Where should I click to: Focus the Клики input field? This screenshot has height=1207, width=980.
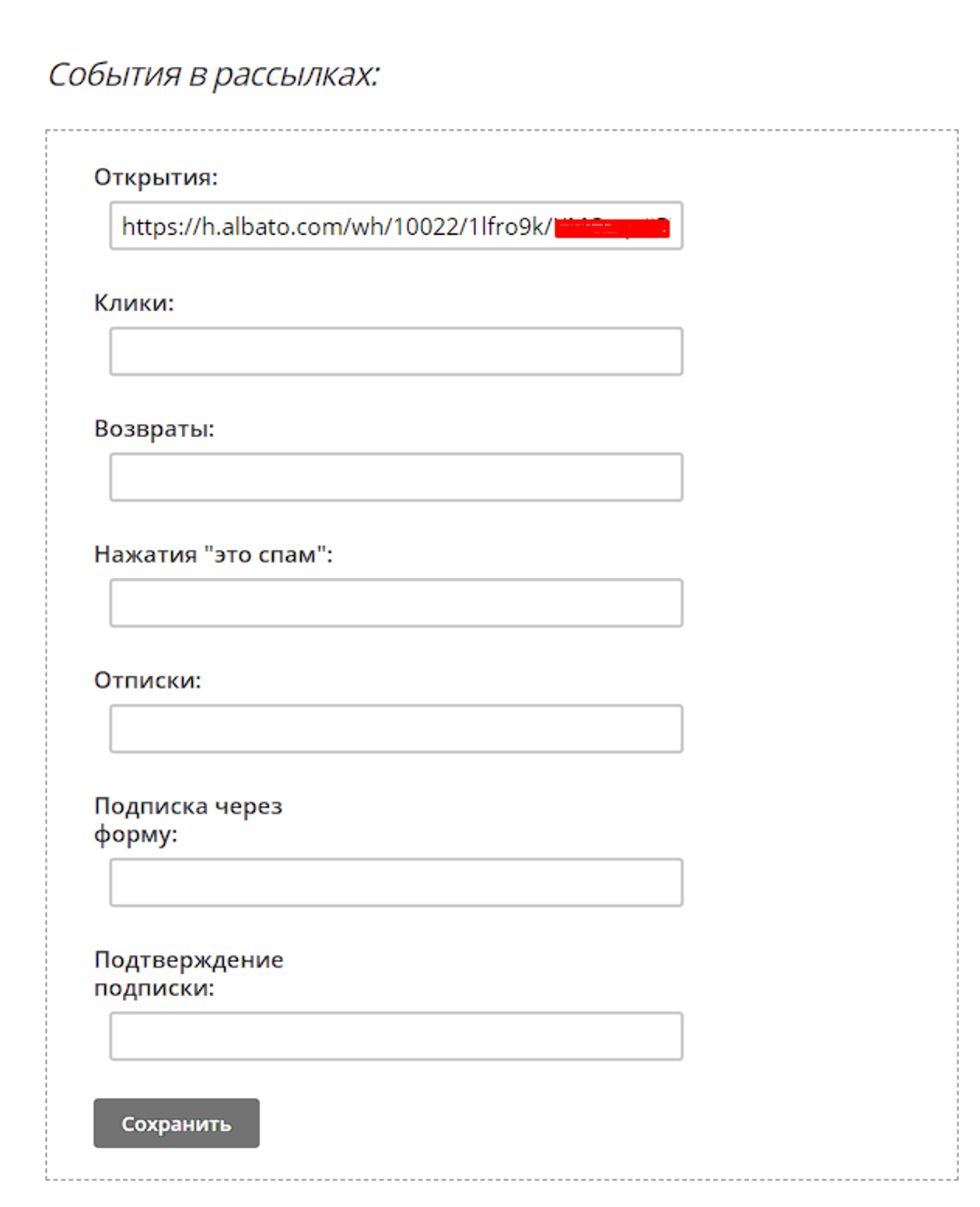pos(396,352)
